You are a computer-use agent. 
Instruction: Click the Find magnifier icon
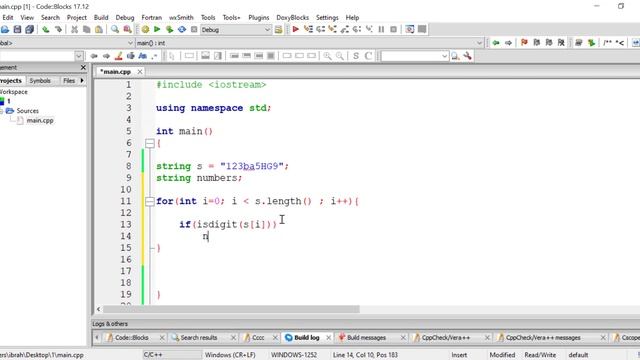pyautogui.click(x=115, y=29)
